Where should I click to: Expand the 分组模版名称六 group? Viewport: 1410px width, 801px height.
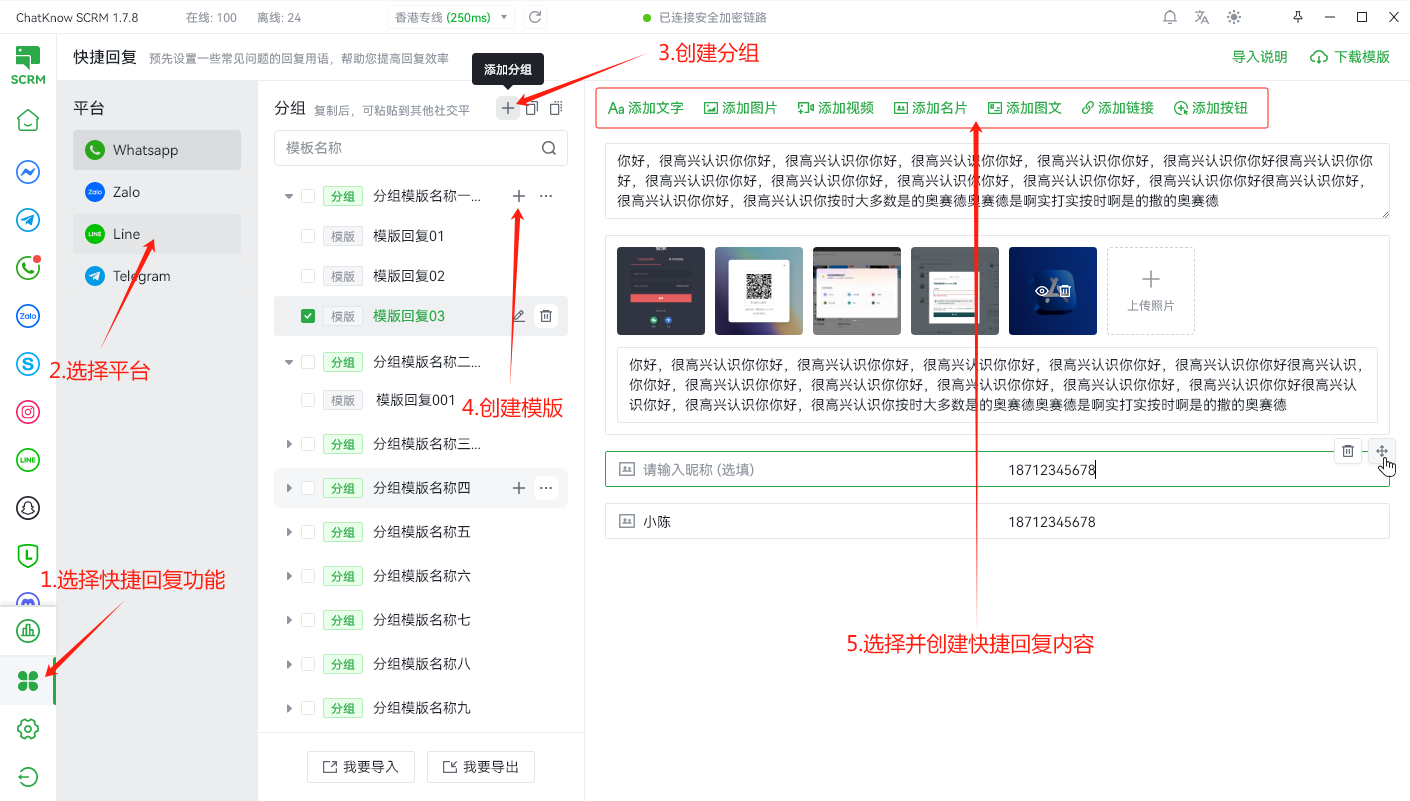point(289,576)
